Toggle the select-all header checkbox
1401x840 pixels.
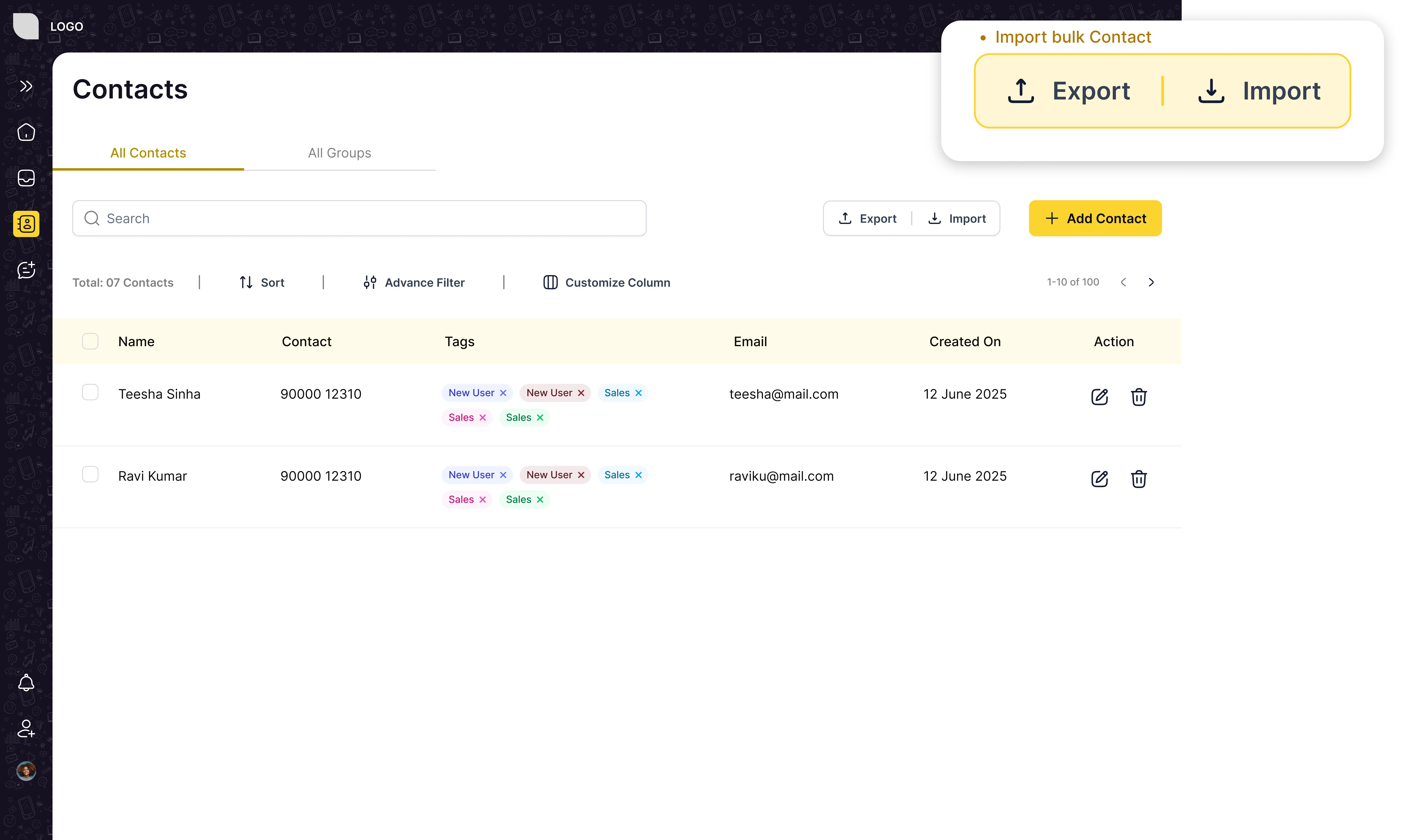[90, 341]
